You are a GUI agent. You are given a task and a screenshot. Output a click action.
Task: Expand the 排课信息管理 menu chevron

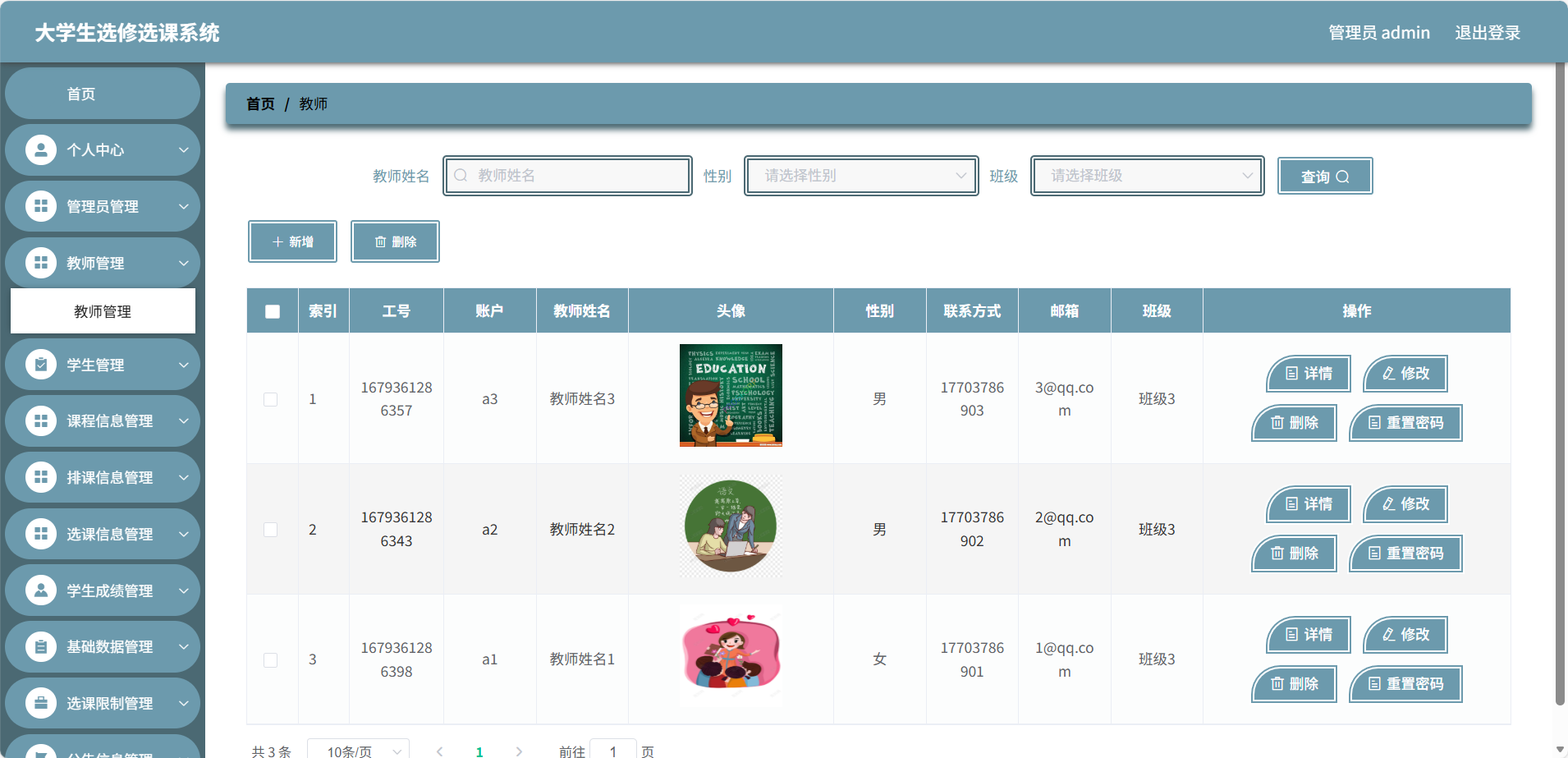pos(184,477)
